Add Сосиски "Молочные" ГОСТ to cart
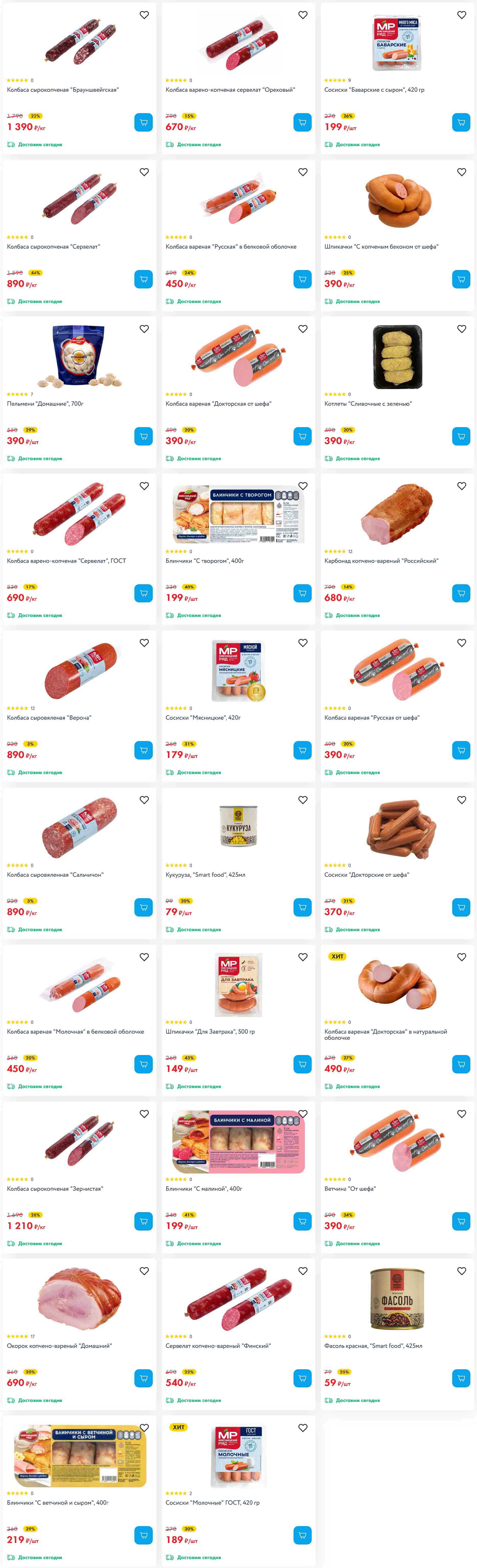 (x=303, y=1535)
